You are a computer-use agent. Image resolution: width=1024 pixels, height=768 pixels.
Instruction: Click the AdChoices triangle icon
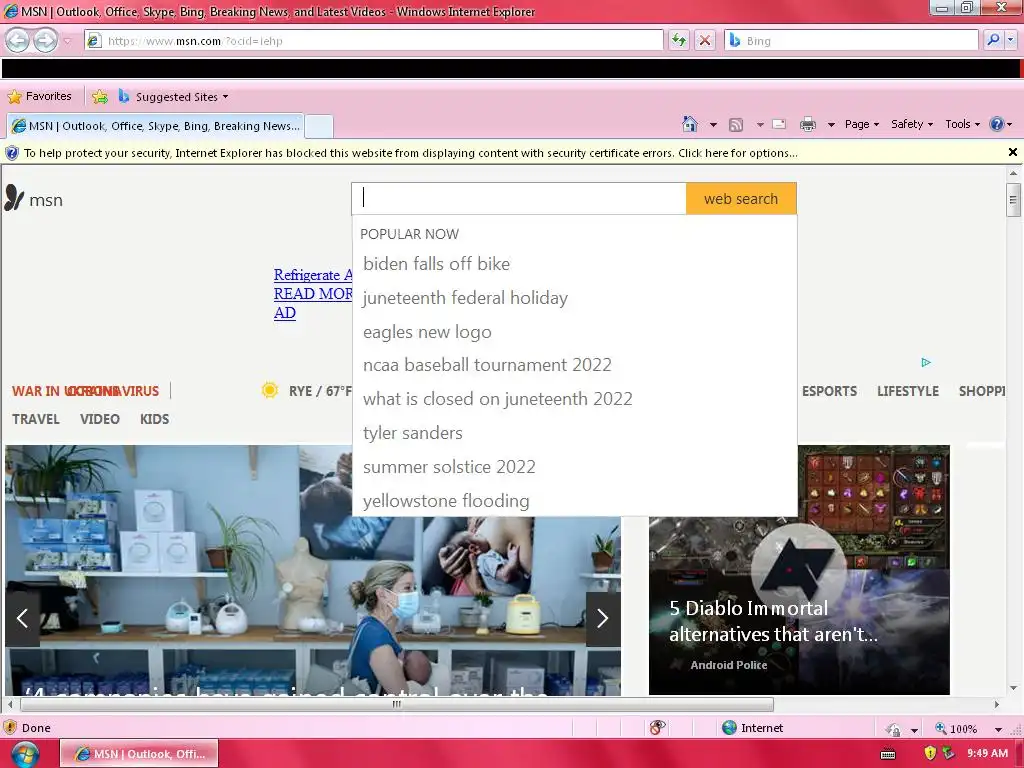pyautogui.click(x=925, y=362)
